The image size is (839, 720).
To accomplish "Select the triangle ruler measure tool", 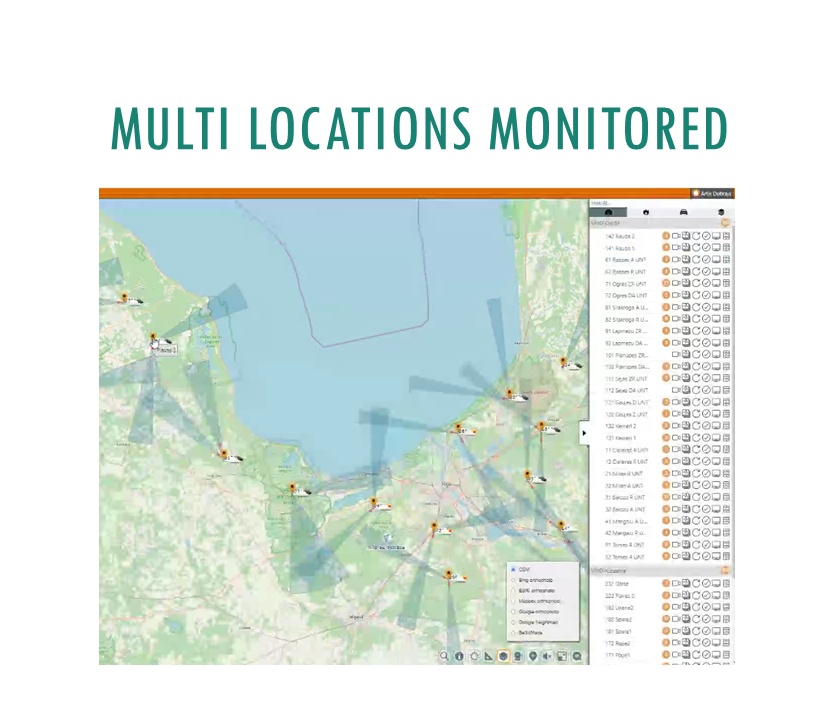I will [x=489, y=657].
